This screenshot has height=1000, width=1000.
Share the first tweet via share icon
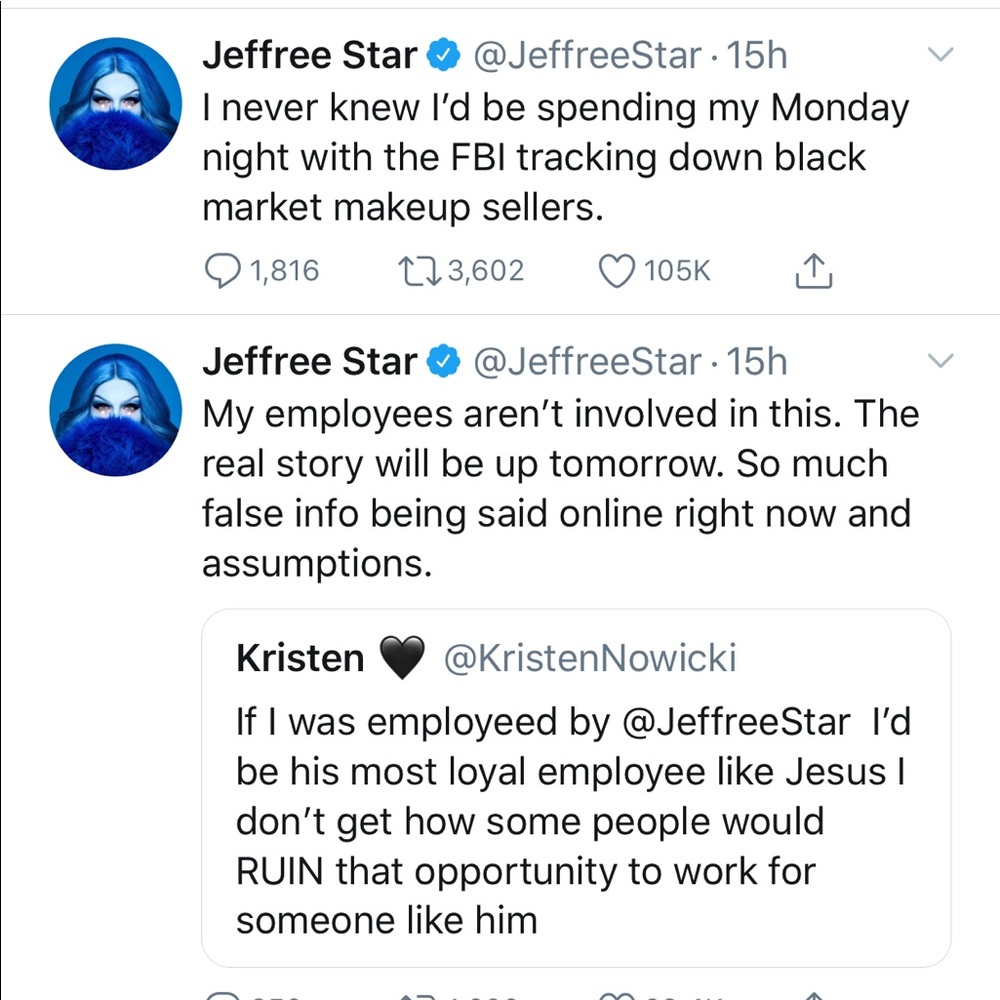tap(815, 270)
